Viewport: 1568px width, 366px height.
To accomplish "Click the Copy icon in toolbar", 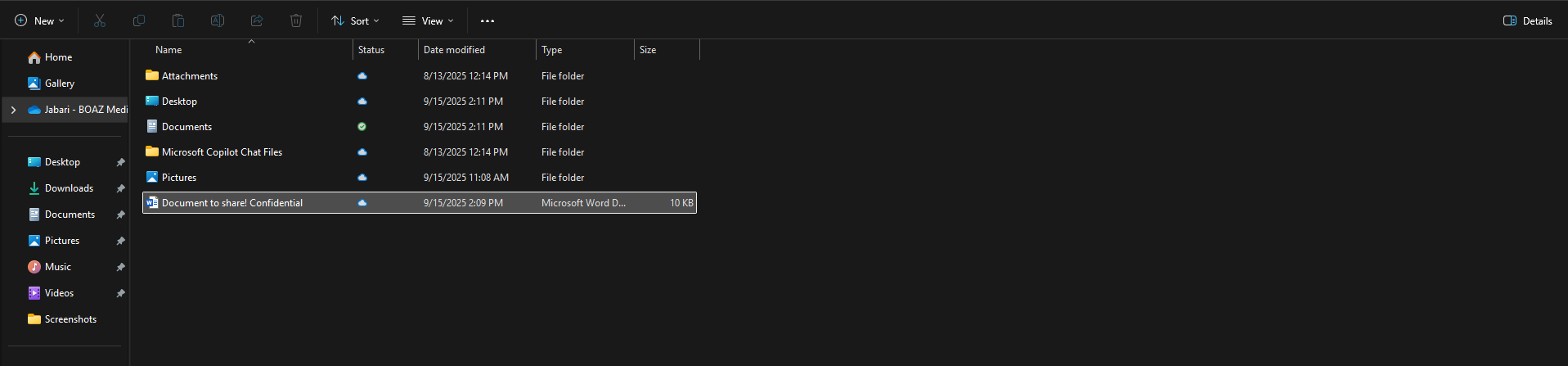I will click(x=139, y=20).
